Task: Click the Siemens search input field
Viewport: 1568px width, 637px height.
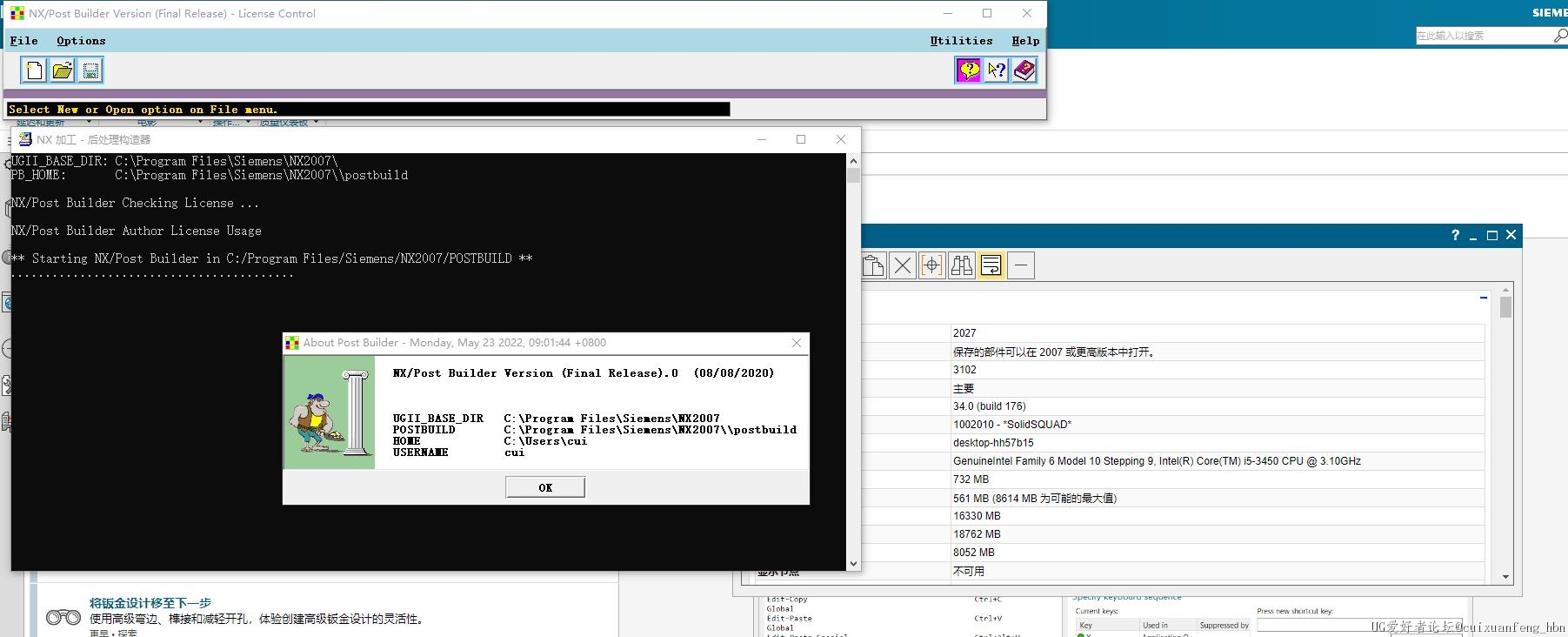Action: pyautogui.click(x=1484, y=36)
